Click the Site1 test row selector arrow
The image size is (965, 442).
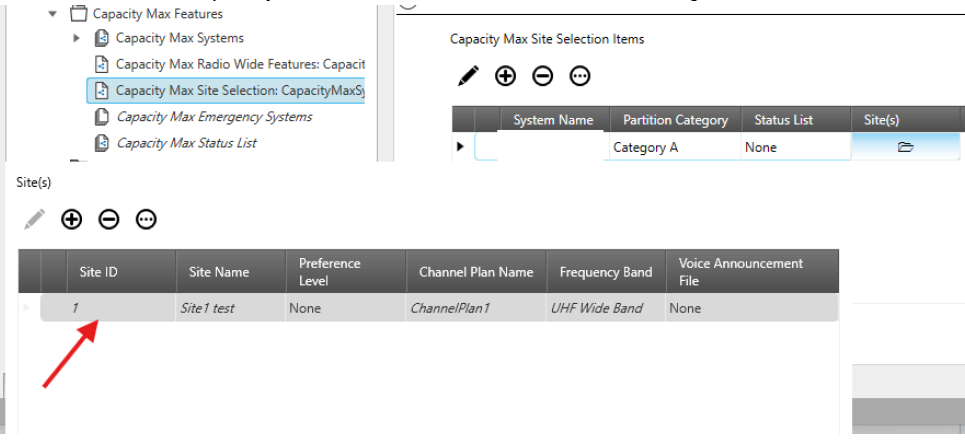pyautogui.click(x=26, y=307)
